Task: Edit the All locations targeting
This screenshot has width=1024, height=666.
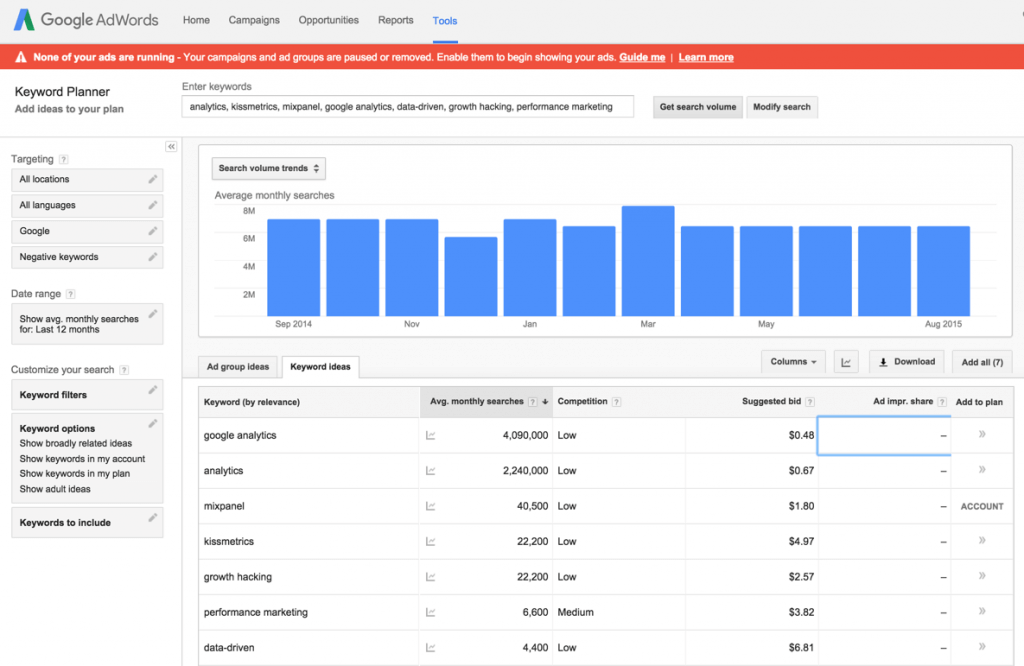Action: 153,179
